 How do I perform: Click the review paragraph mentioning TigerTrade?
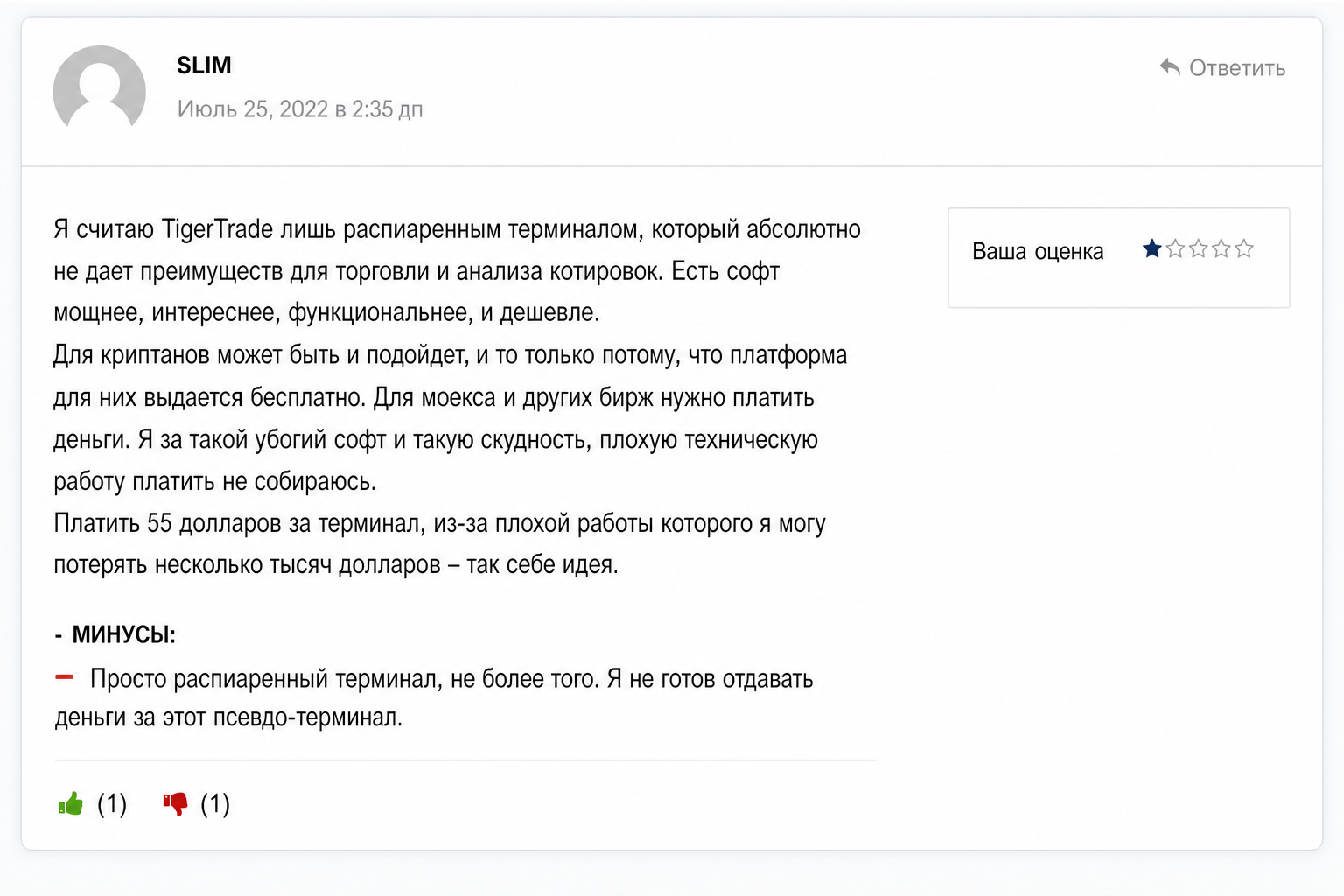pos(457,270)
